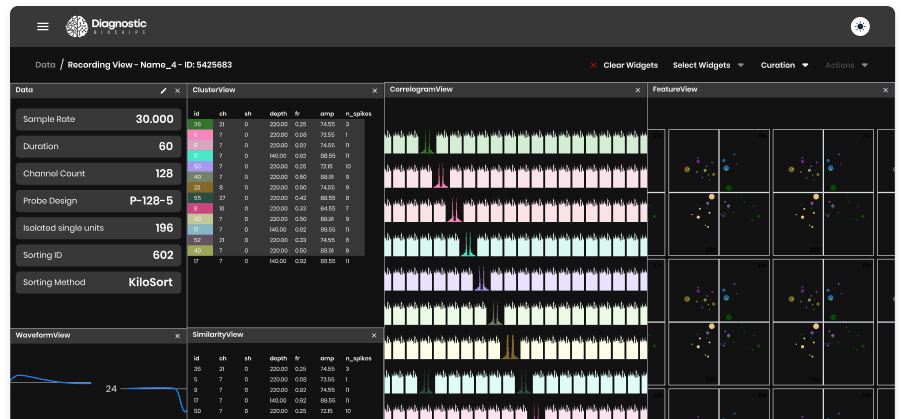The image size is (906, 419).
Task: Click dark teal swatch of cluster 55 in ClusterView
Action: tap(200, 198)
